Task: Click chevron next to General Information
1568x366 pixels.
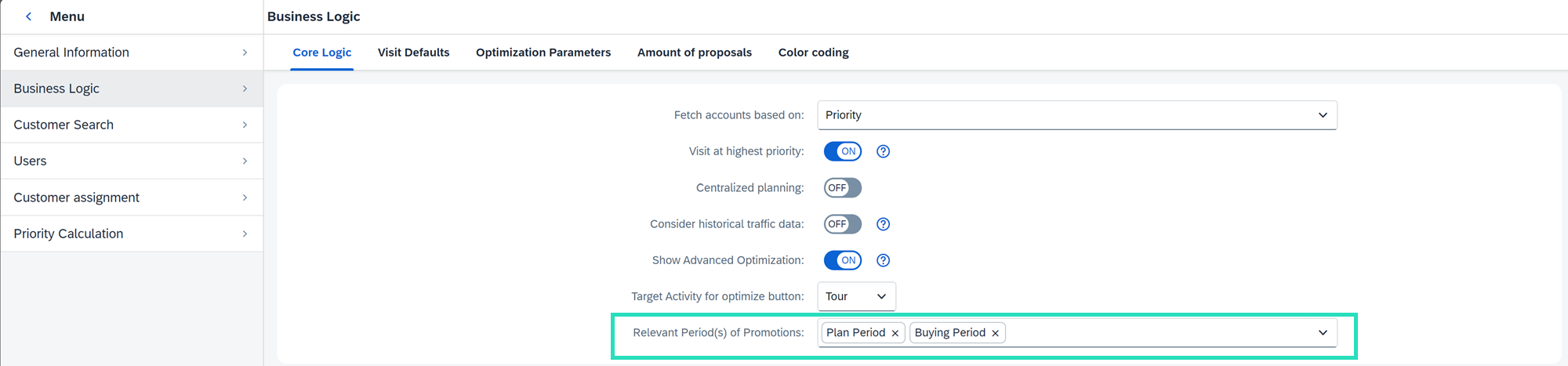Action: point(245,53)
